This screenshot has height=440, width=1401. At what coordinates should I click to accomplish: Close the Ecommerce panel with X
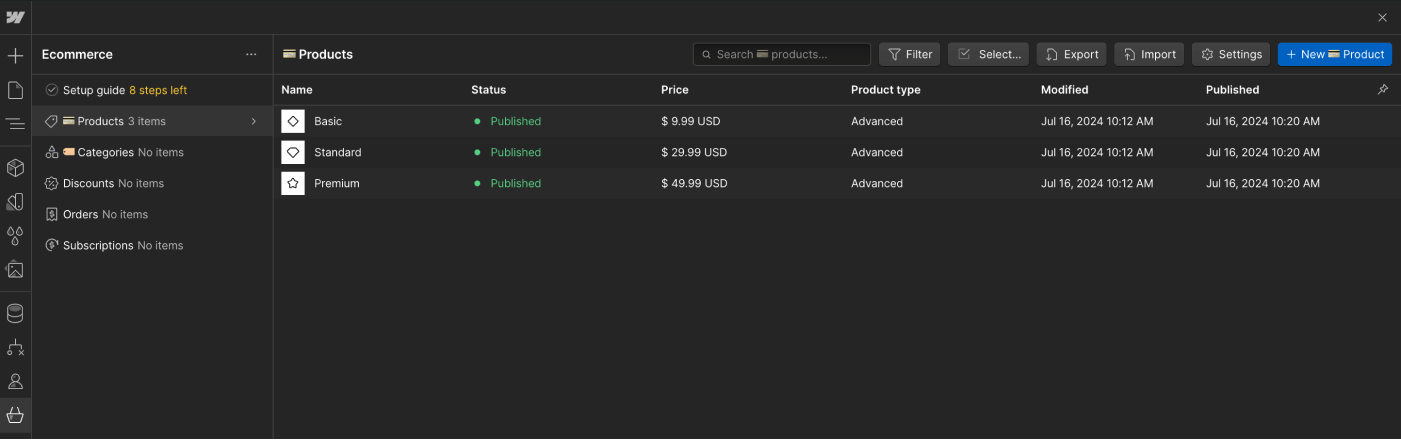coord(1383,17)
